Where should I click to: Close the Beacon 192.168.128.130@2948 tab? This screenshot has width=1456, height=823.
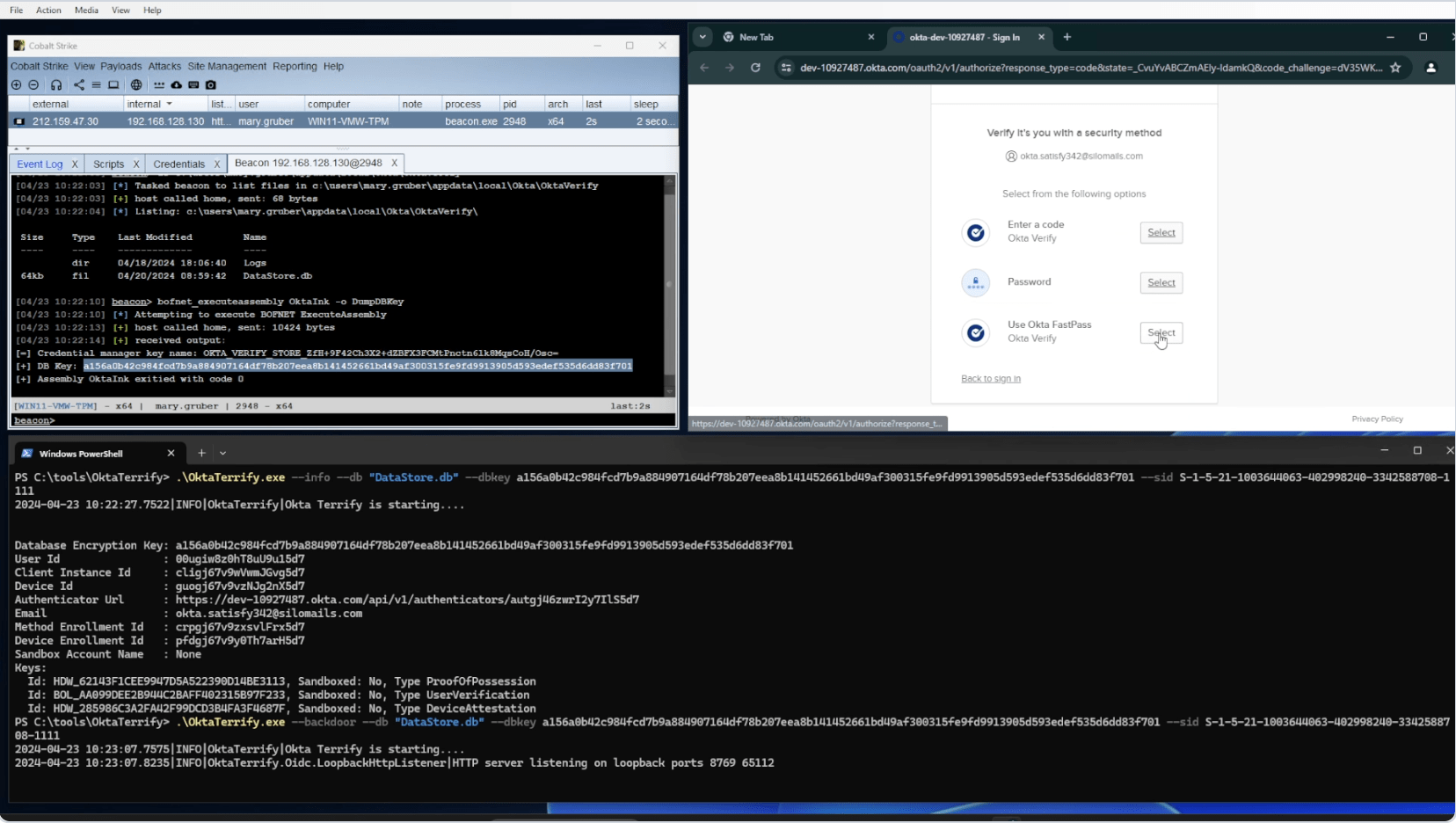pyautogui.click(x=395, y=163)
